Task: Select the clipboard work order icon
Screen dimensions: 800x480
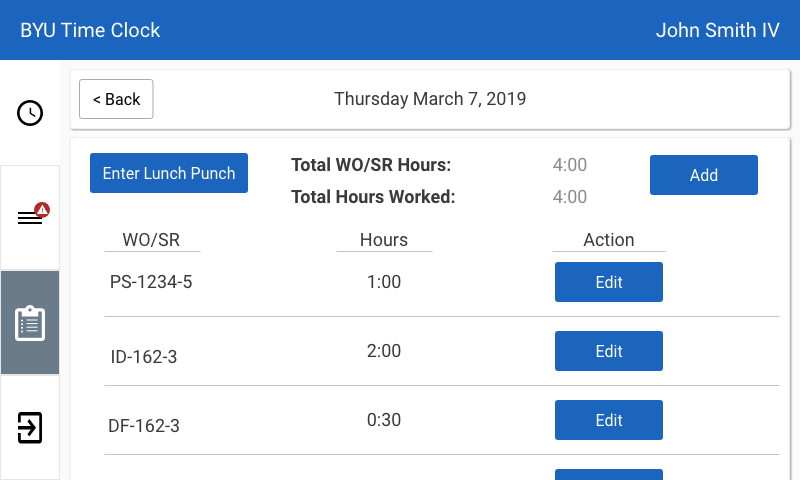Action: [x=30, y=323]
